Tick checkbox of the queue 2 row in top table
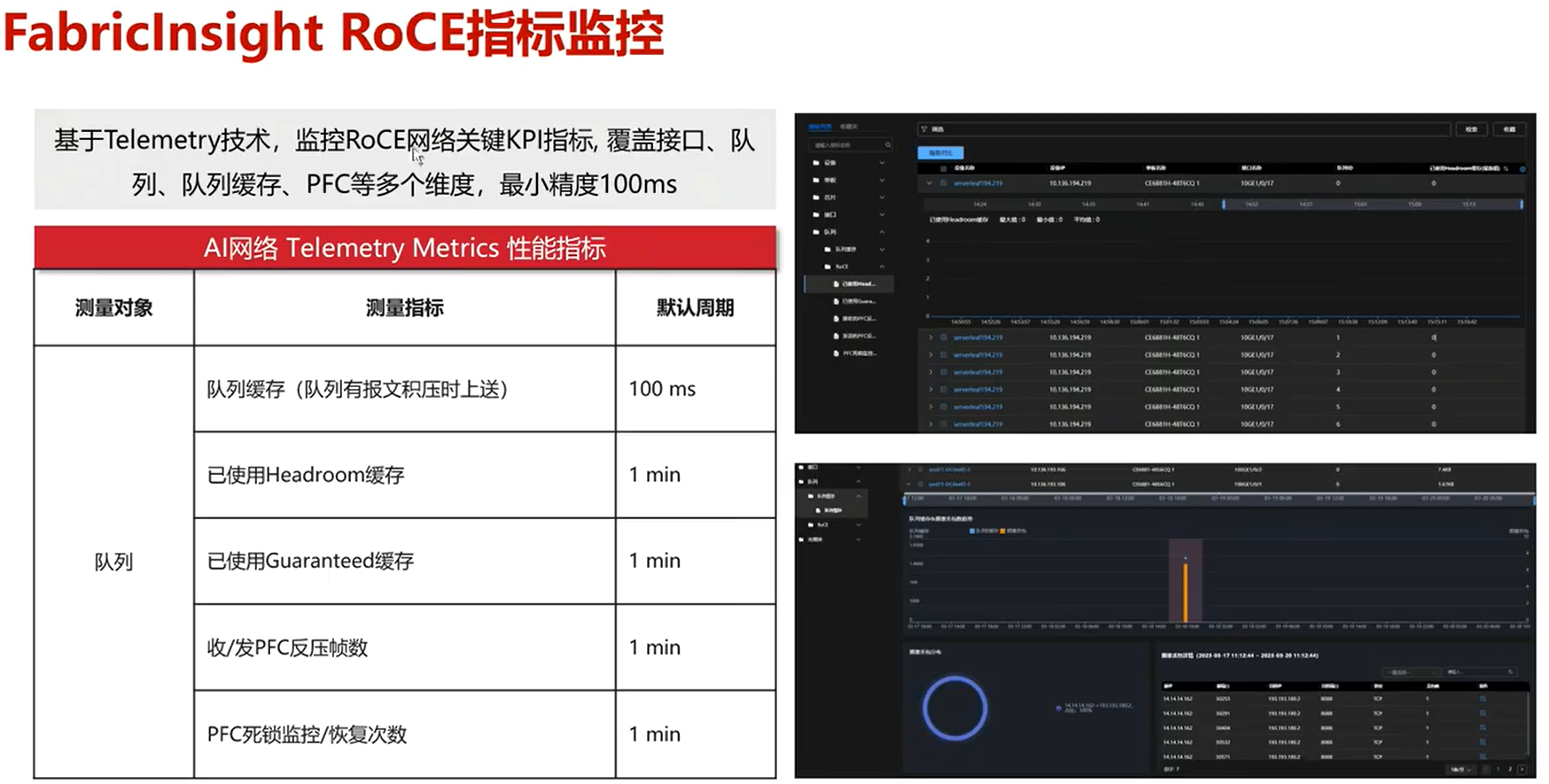The image size is (1549, 784). coord(943,354)
